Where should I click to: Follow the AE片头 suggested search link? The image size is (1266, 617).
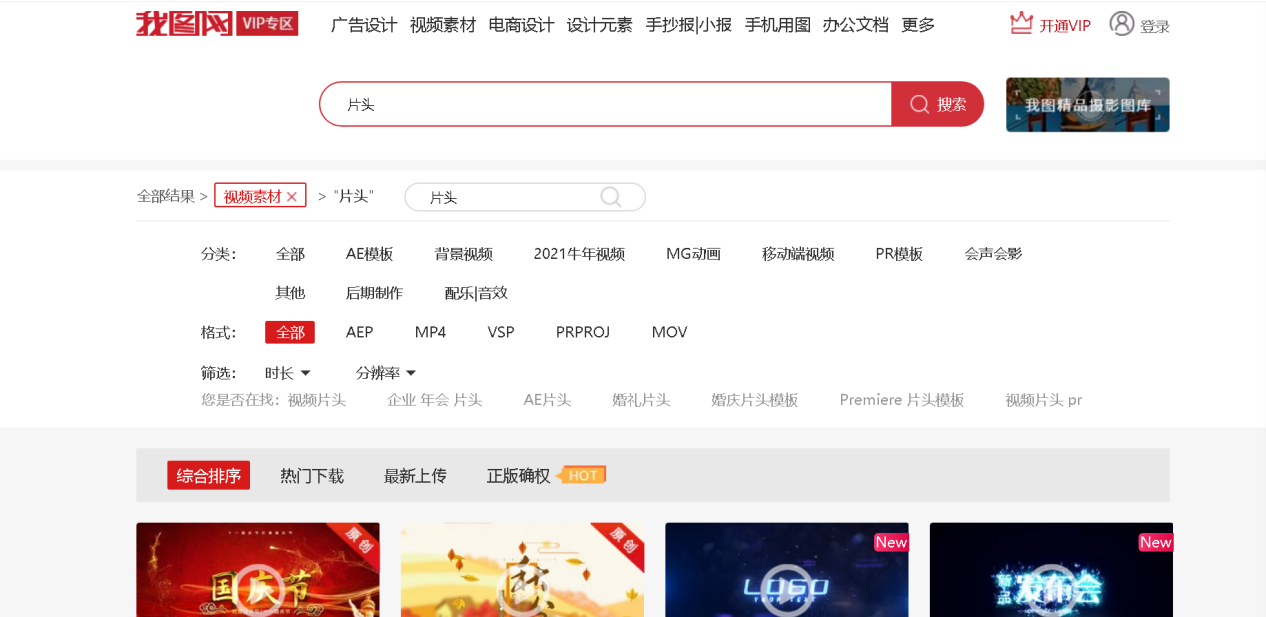click(x=547, y=399)
